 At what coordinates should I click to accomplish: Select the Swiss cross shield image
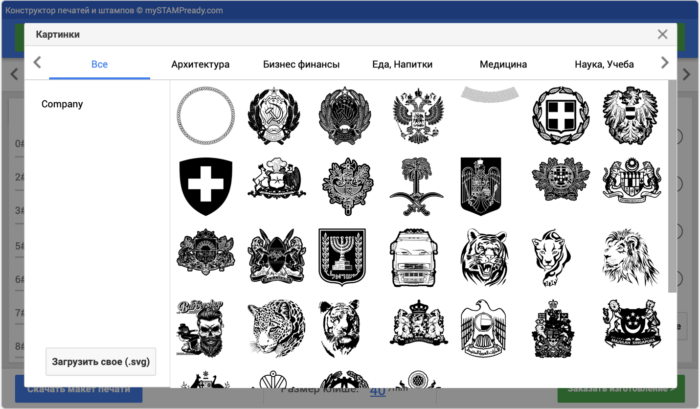click(205, 186)
